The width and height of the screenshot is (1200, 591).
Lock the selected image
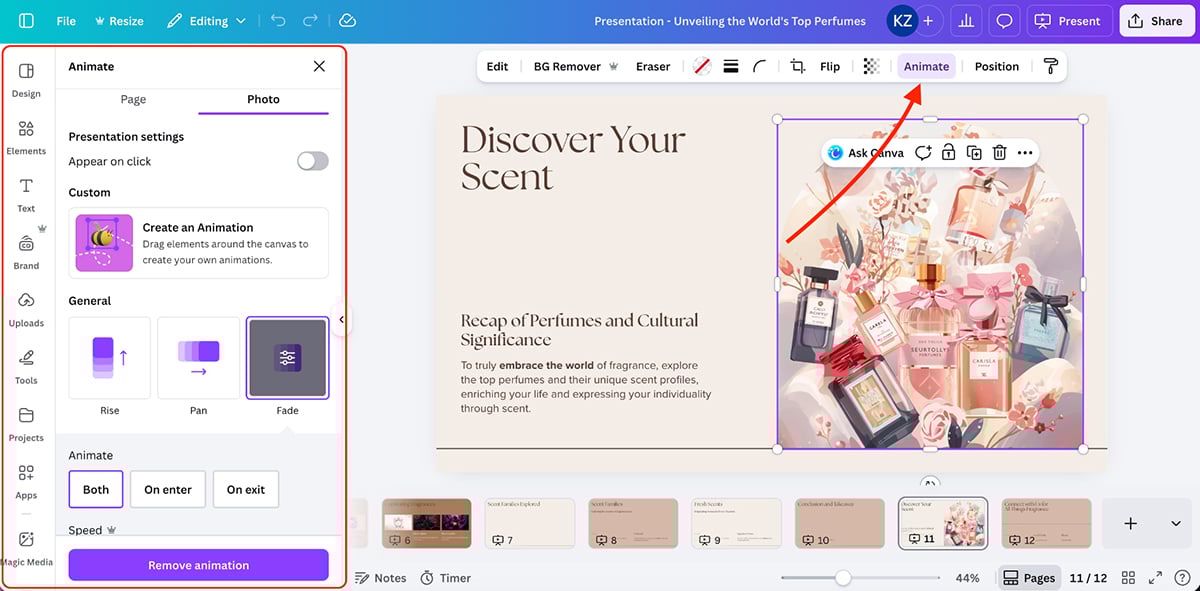(948, 152)
